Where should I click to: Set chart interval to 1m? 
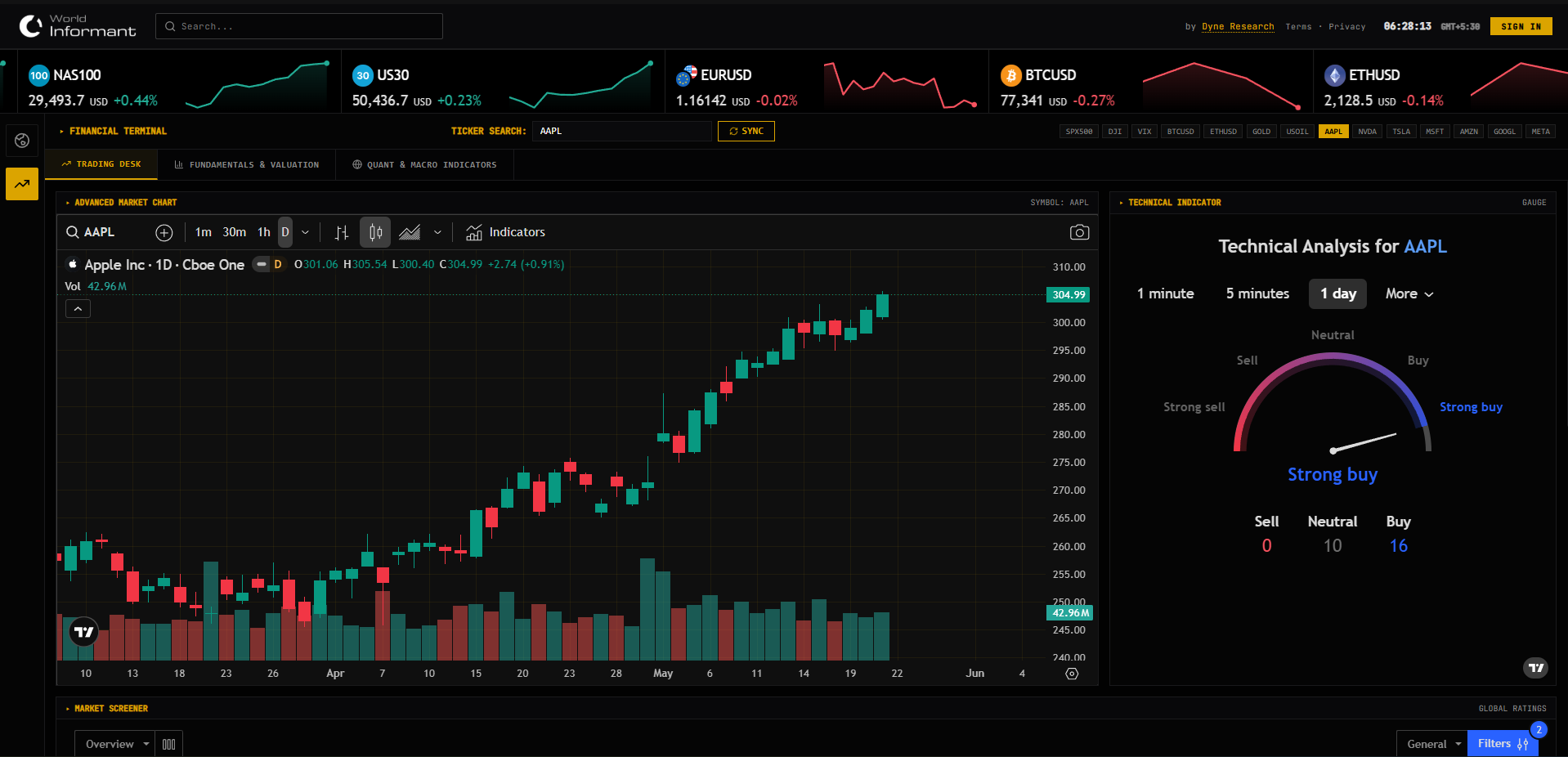pyautogui.click(x=204, y=233)
